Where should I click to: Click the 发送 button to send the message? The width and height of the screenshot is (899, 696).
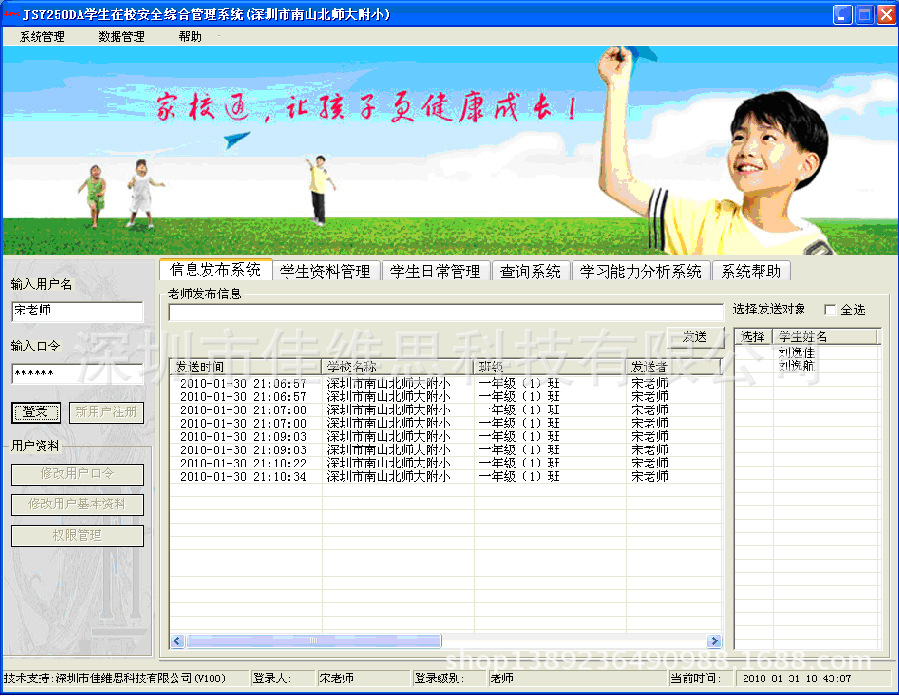click(x=695, y=337)
